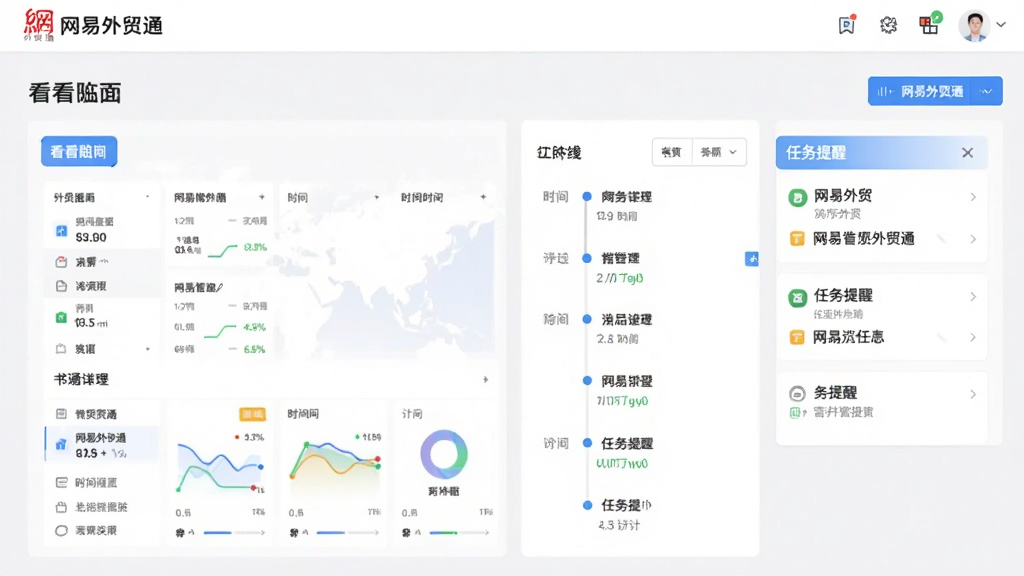The height and width of the screenshot is (576, 1024).
Task: Click the folder icon at the bottom of the upper list
Action: point(61,349)
